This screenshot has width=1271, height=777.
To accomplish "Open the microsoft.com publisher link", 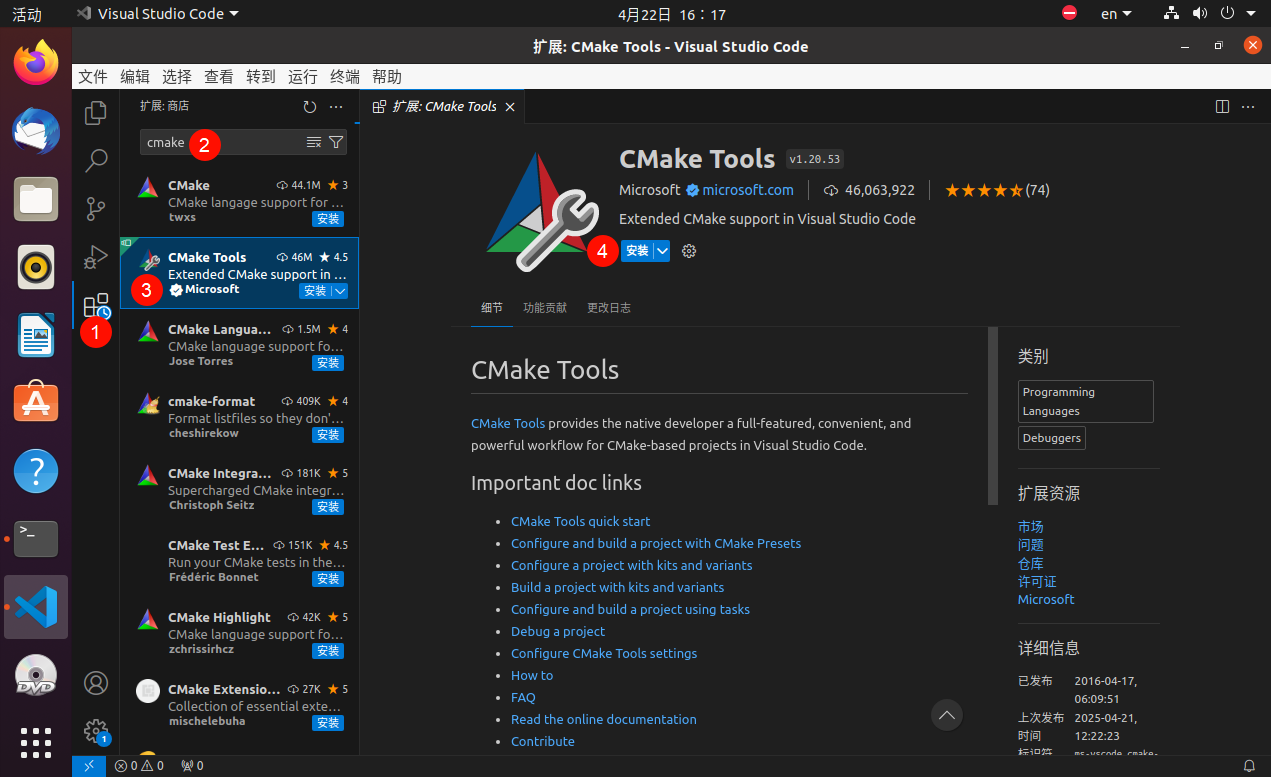I will 748,190.
